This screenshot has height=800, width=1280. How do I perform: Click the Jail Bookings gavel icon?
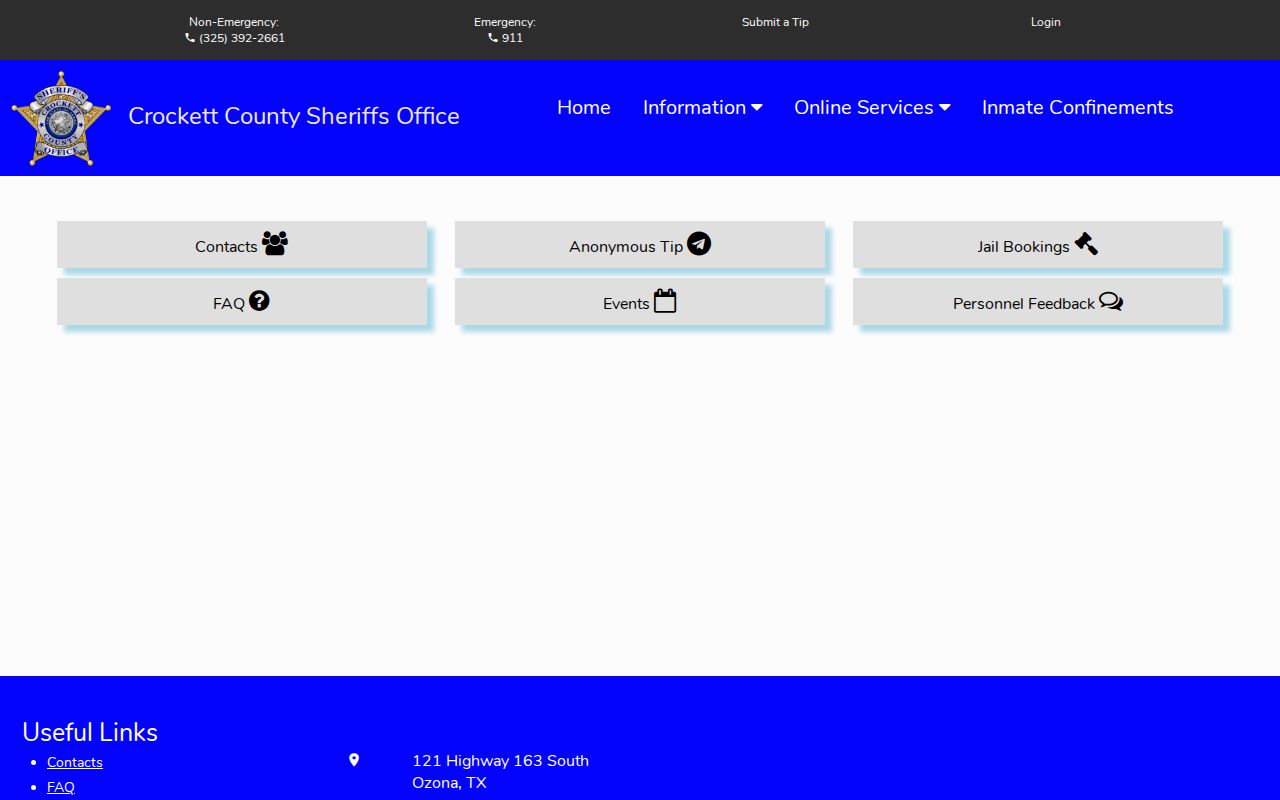tap(1086, 243)
